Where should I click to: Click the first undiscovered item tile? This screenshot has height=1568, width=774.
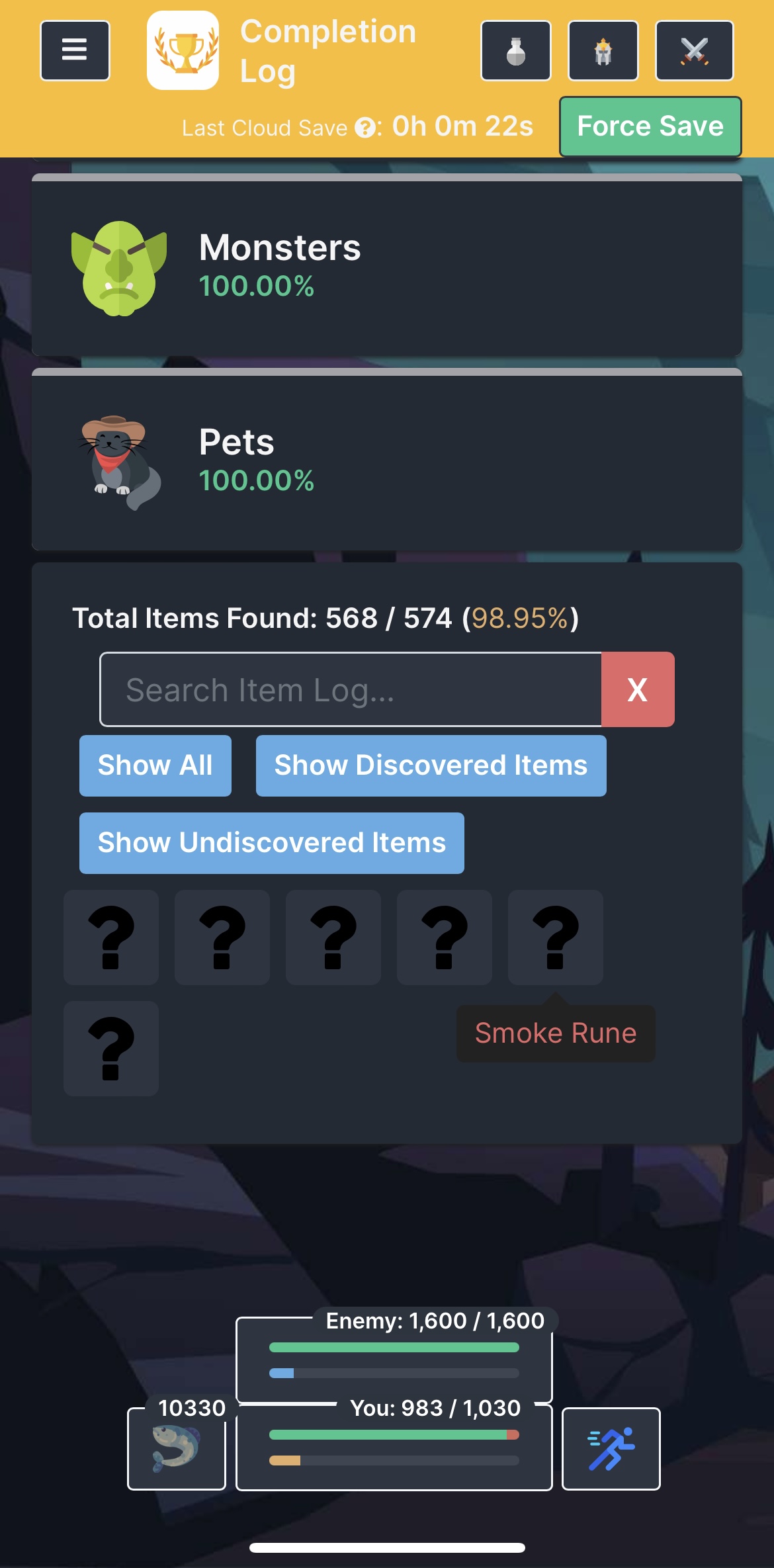(x=111, y=937)
